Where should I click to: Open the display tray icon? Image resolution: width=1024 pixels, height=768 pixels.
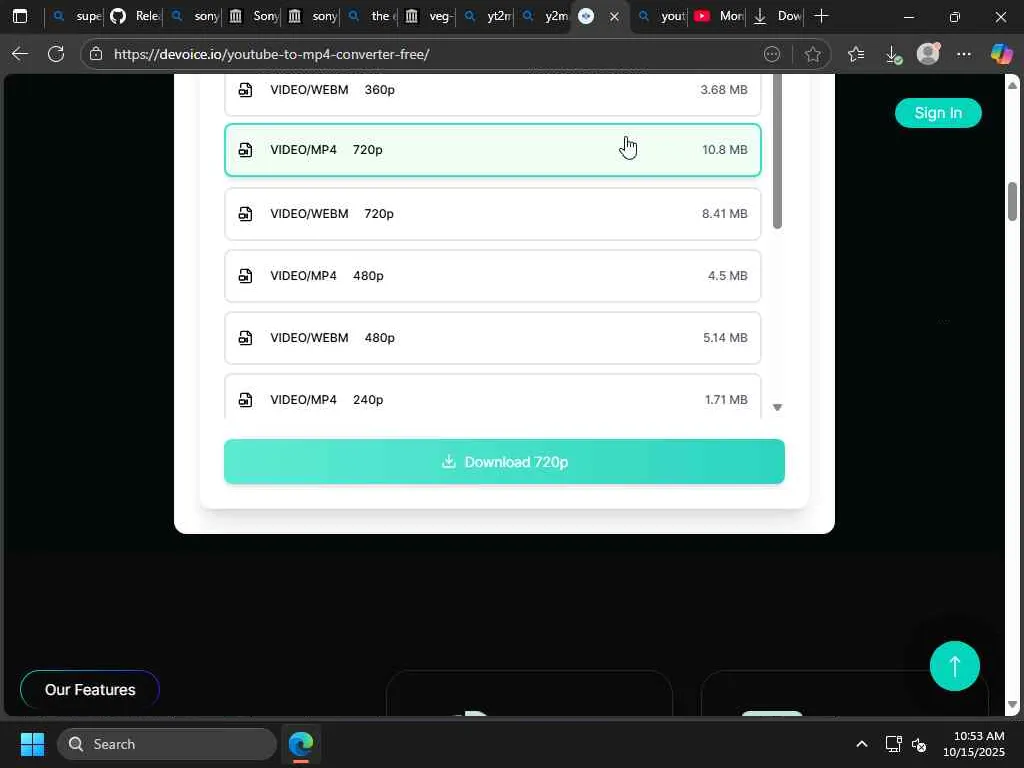(x=893, y=744)
